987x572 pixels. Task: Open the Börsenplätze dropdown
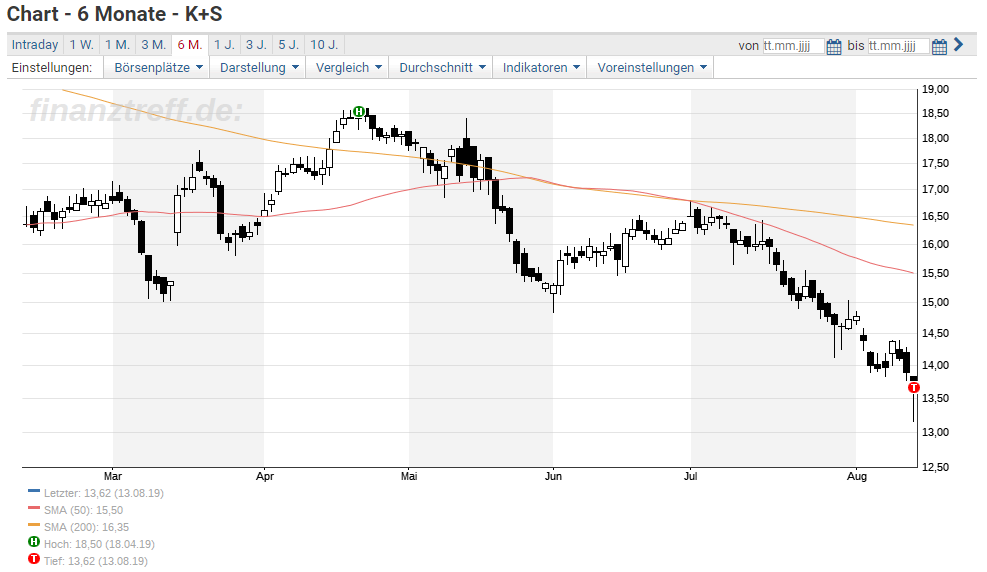(x=157, y=67)
